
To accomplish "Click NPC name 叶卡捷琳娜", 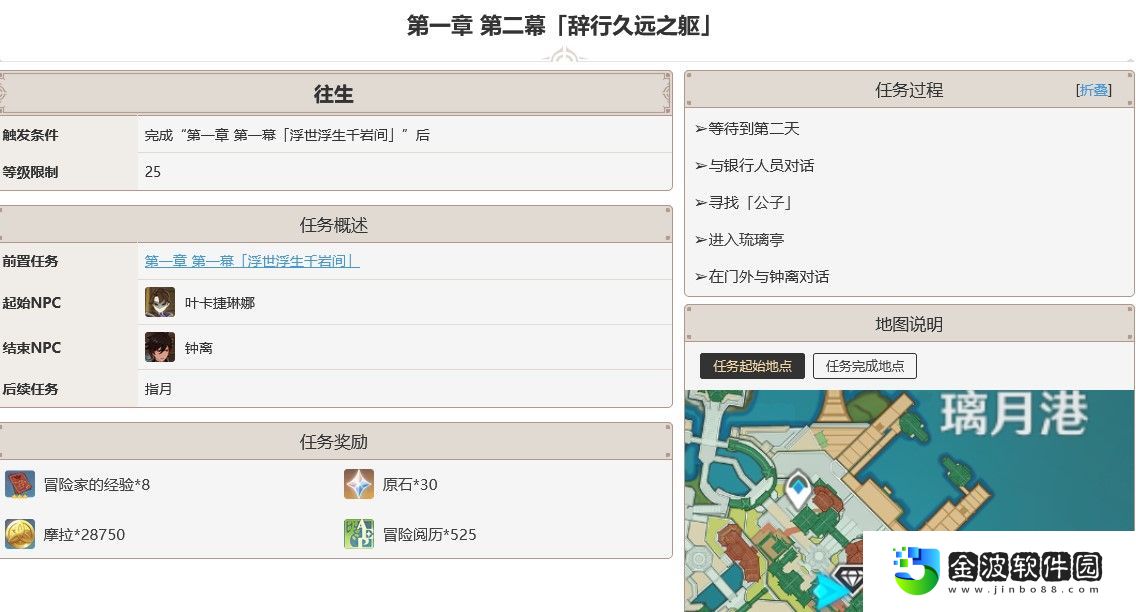I will [x=220, y=303].
